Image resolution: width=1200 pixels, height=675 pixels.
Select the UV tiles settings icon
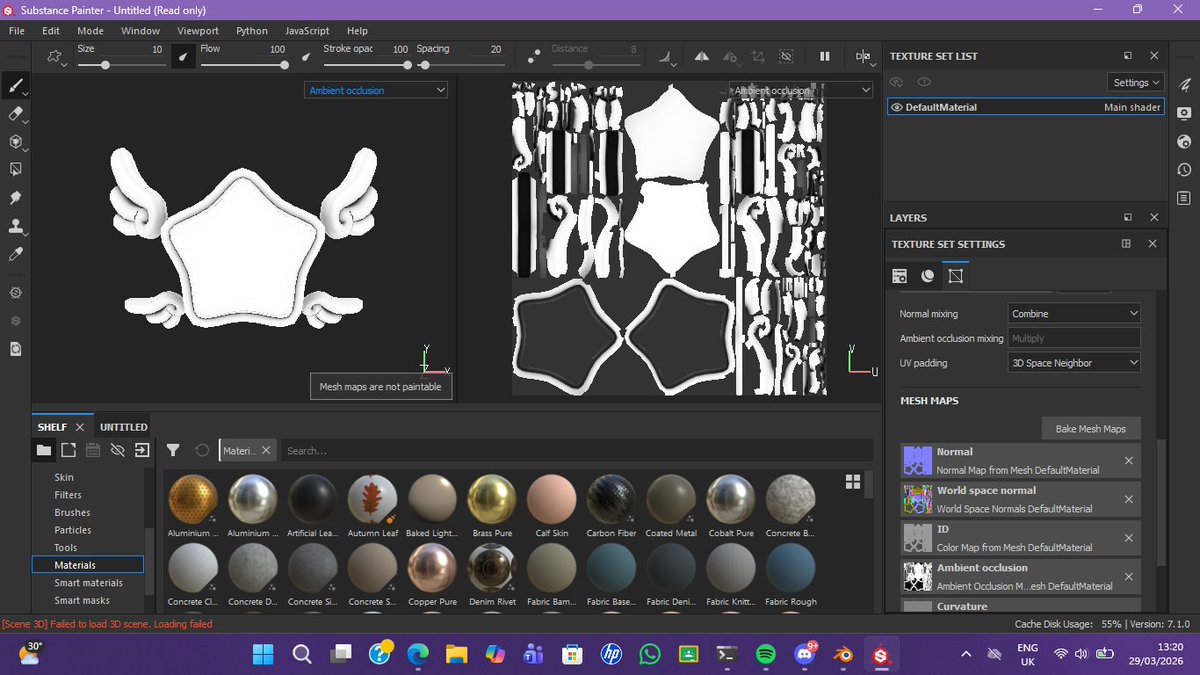click(x=955, y=275)
